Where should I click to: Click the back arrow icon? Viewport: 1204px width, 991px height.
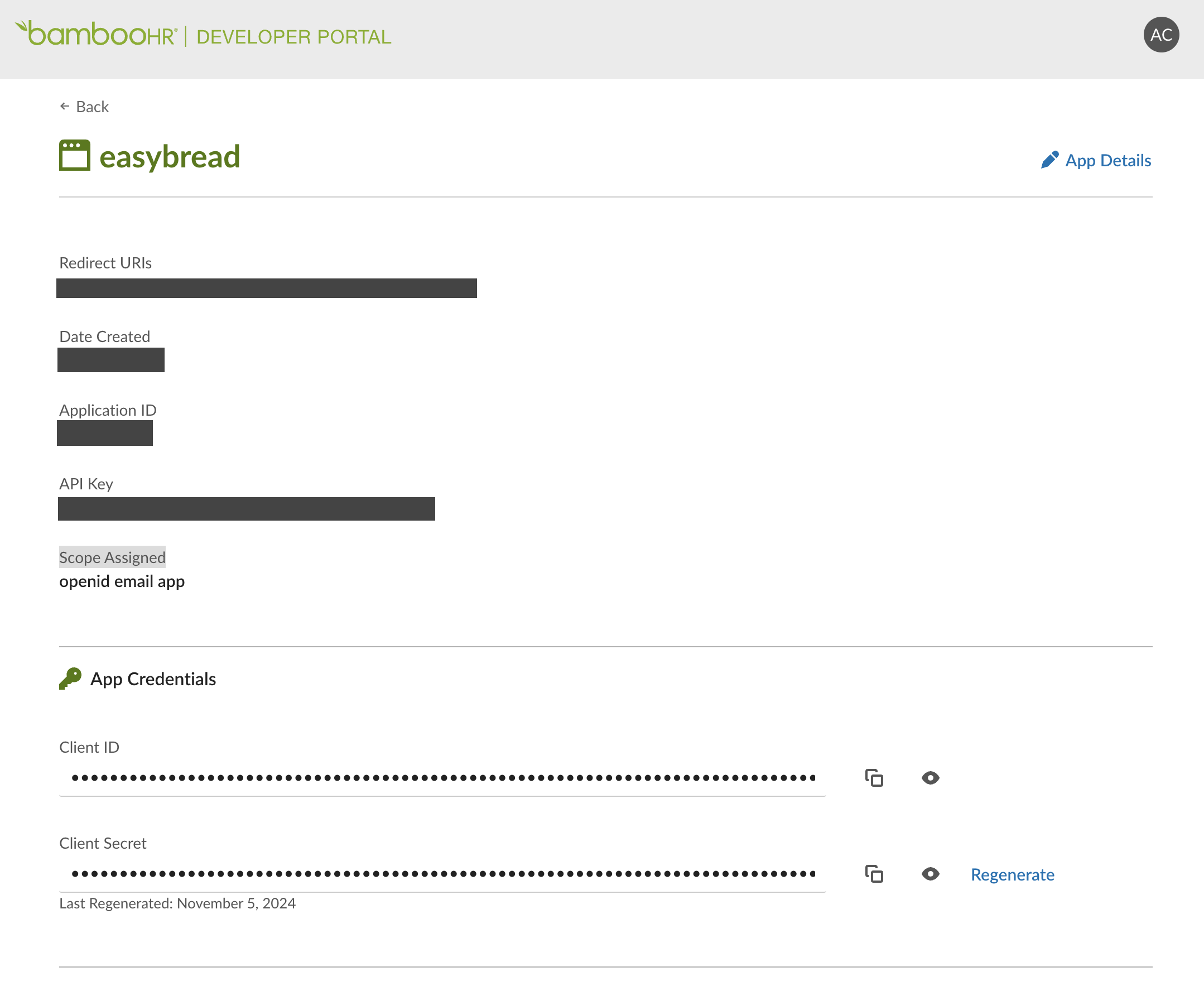pos(65,105)
